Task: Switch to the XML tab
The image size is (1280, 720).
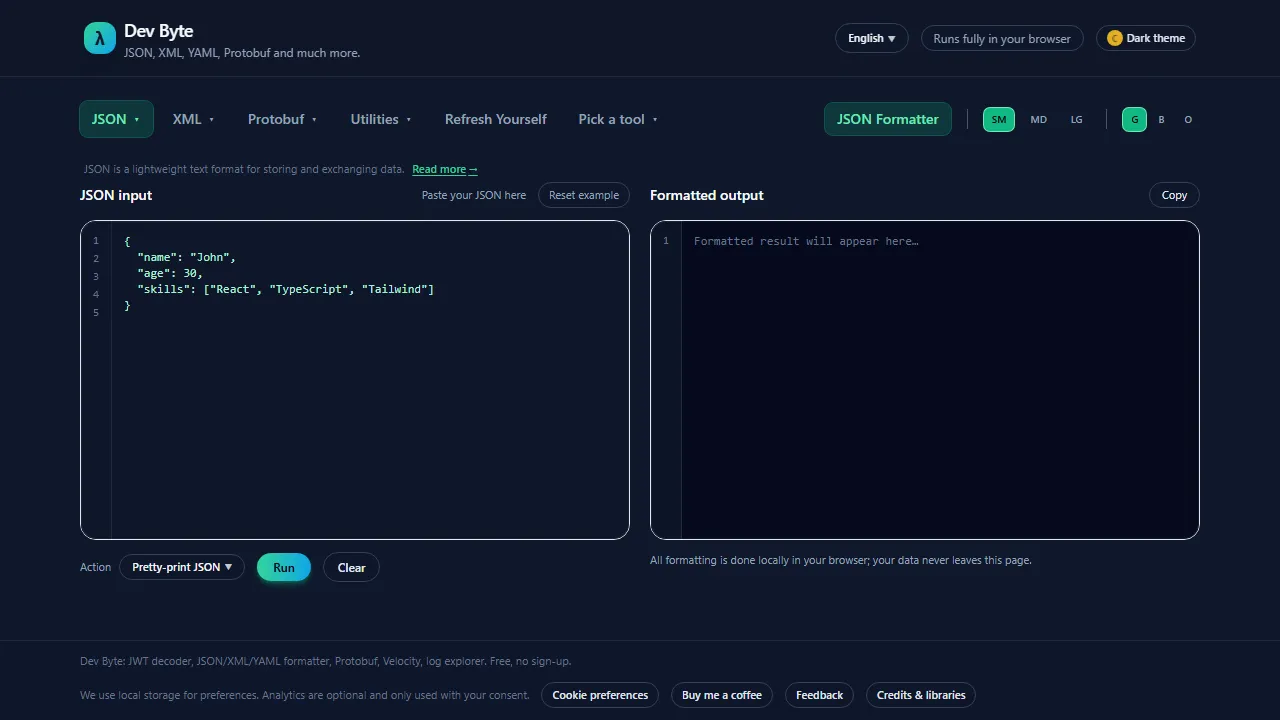Action: tap(193, 119)
